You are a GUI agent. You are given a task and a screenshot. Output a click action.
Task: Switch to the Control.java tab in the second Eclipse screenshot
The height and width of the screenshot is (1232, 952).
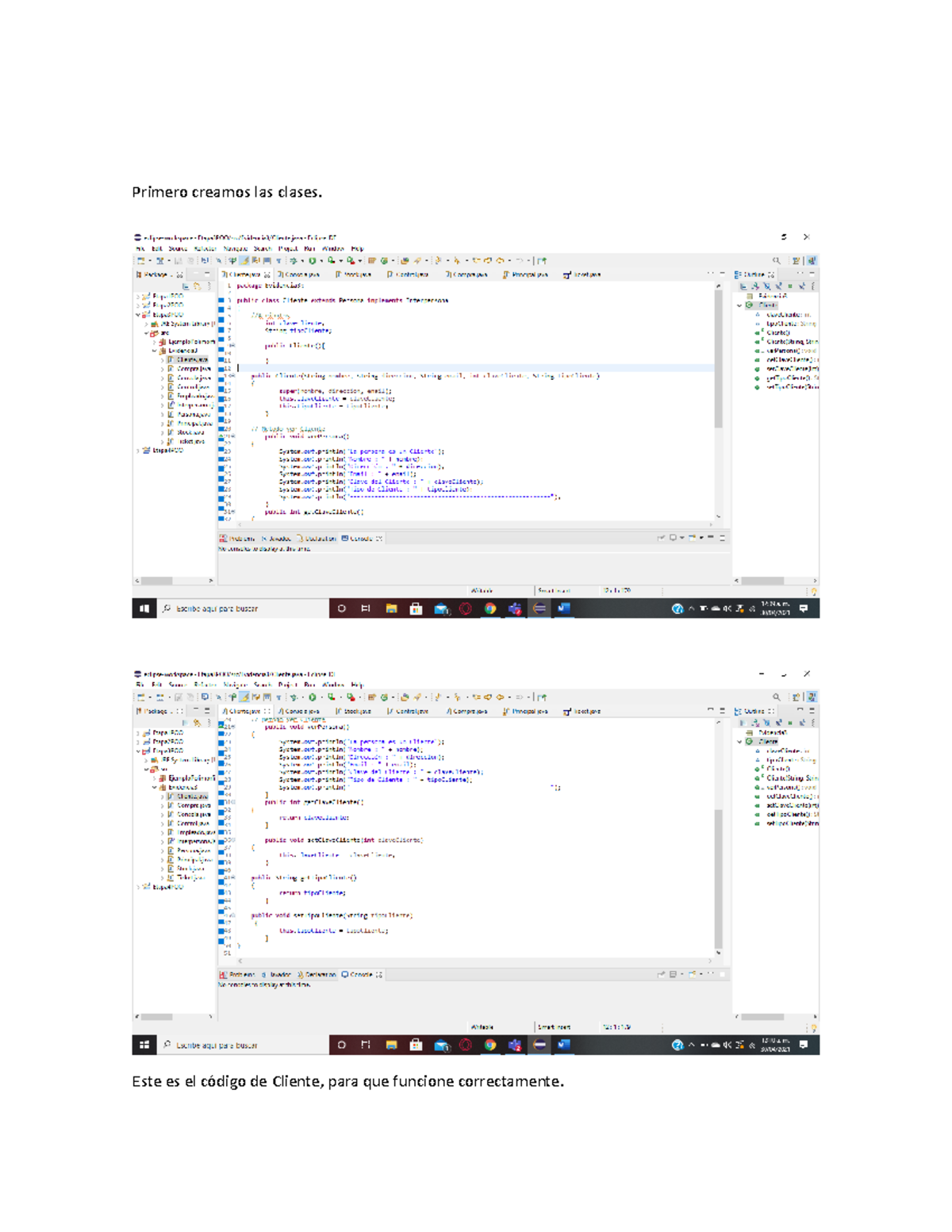point(408,712)
